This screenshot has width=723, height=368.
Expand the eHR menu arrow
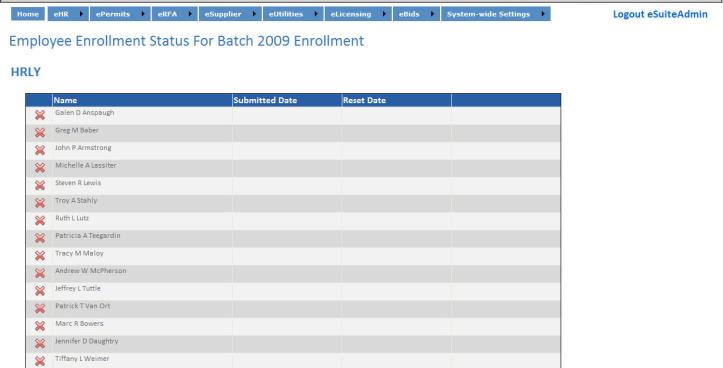[81, 14]
